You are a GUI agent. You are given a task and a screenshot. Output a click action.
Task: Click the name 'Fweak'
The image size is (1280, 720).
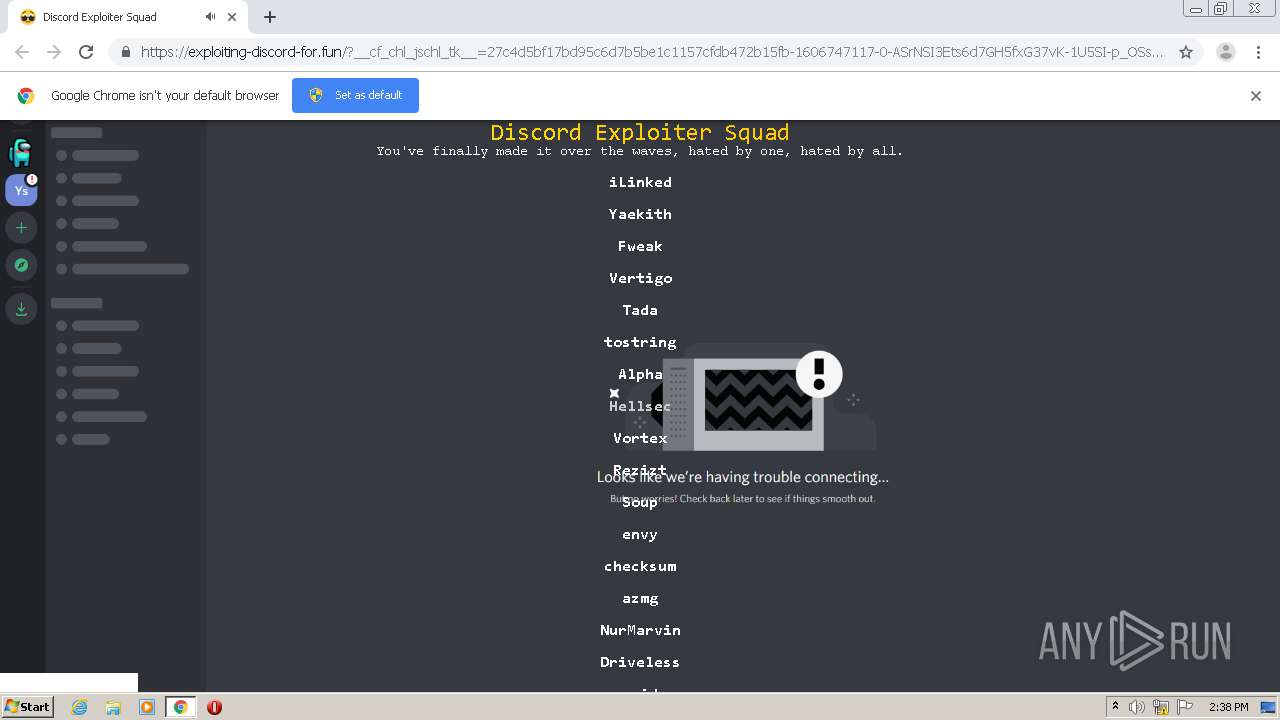point(640,246)
